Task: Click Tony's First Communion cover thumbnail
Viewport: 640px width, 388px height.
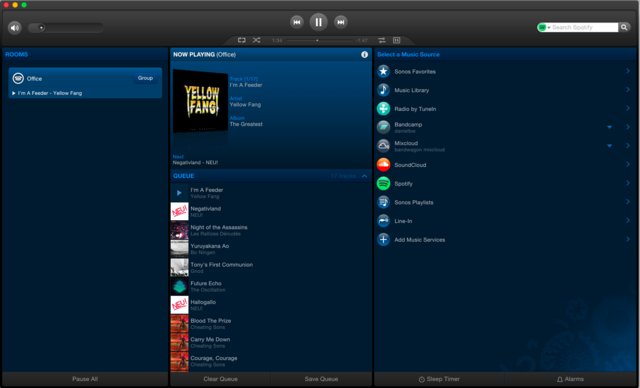Action: point(179,268)
